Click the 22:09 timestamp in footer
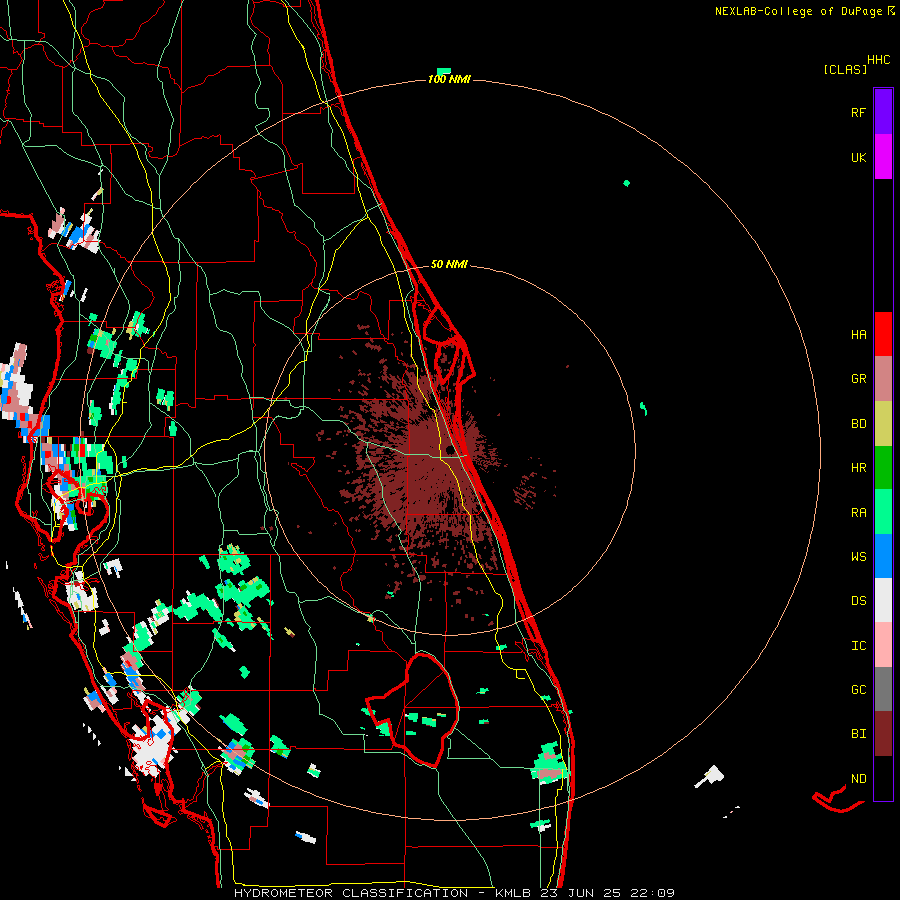Viewport: 900px width, 900px height. (650, 893)
